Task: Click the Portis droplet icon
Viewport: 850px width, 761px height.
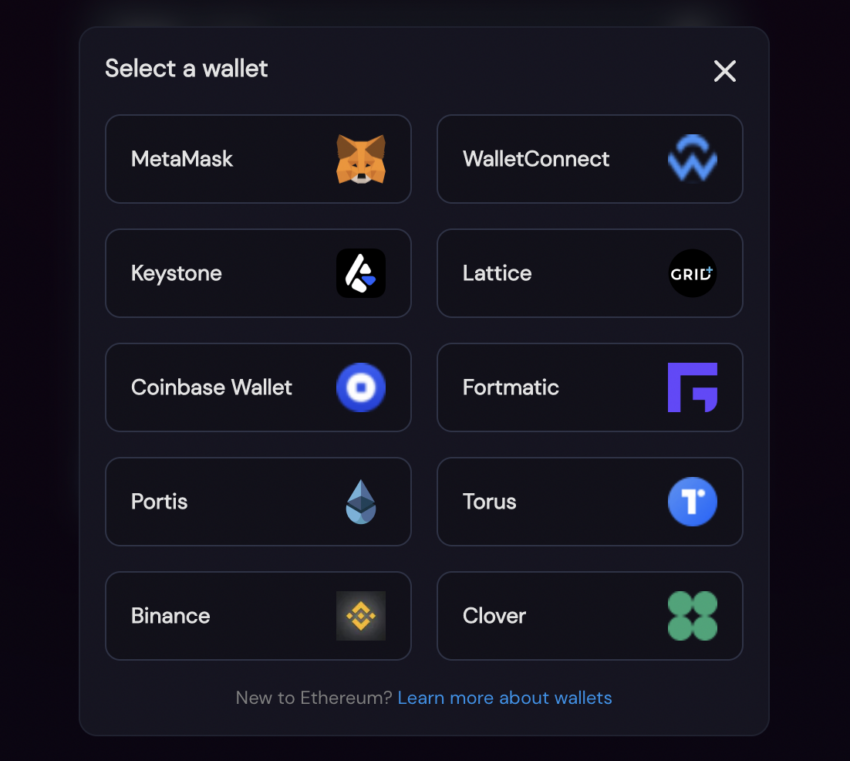Action: coord(361,502)
